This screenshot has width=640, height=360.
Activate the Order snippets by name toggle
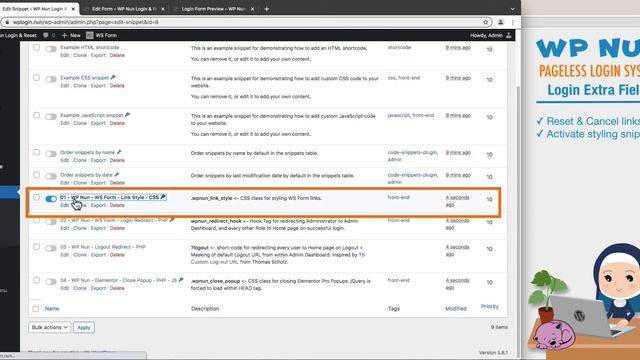51,154
